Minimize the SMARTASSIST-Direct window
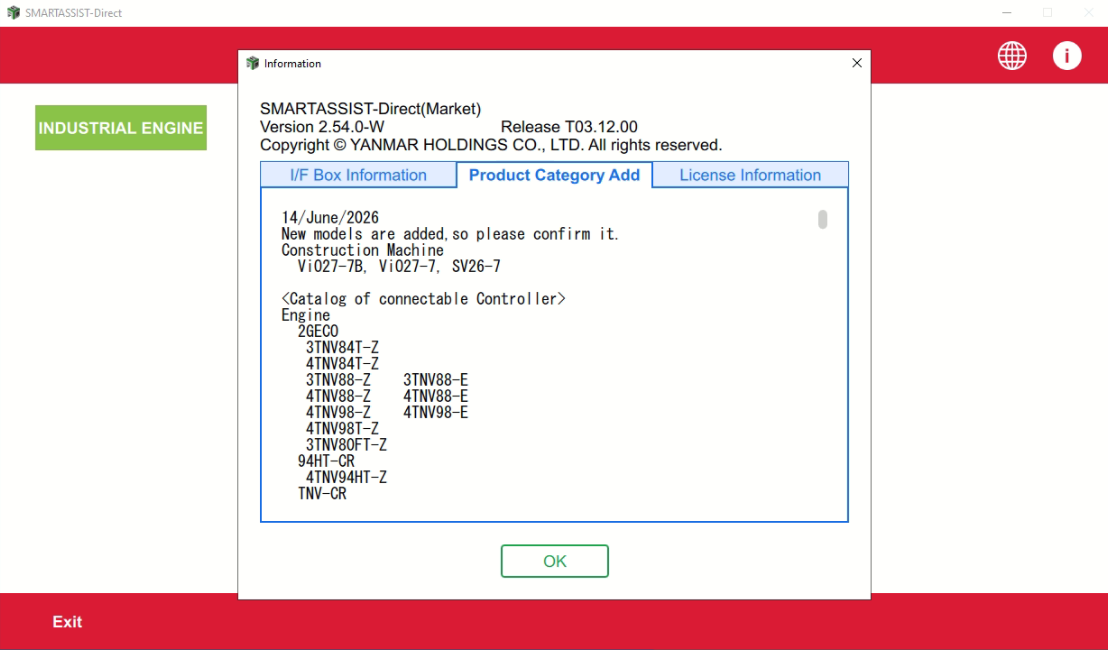The image size is (1108, 650). pyautogui.click(x=1007, y=13)
